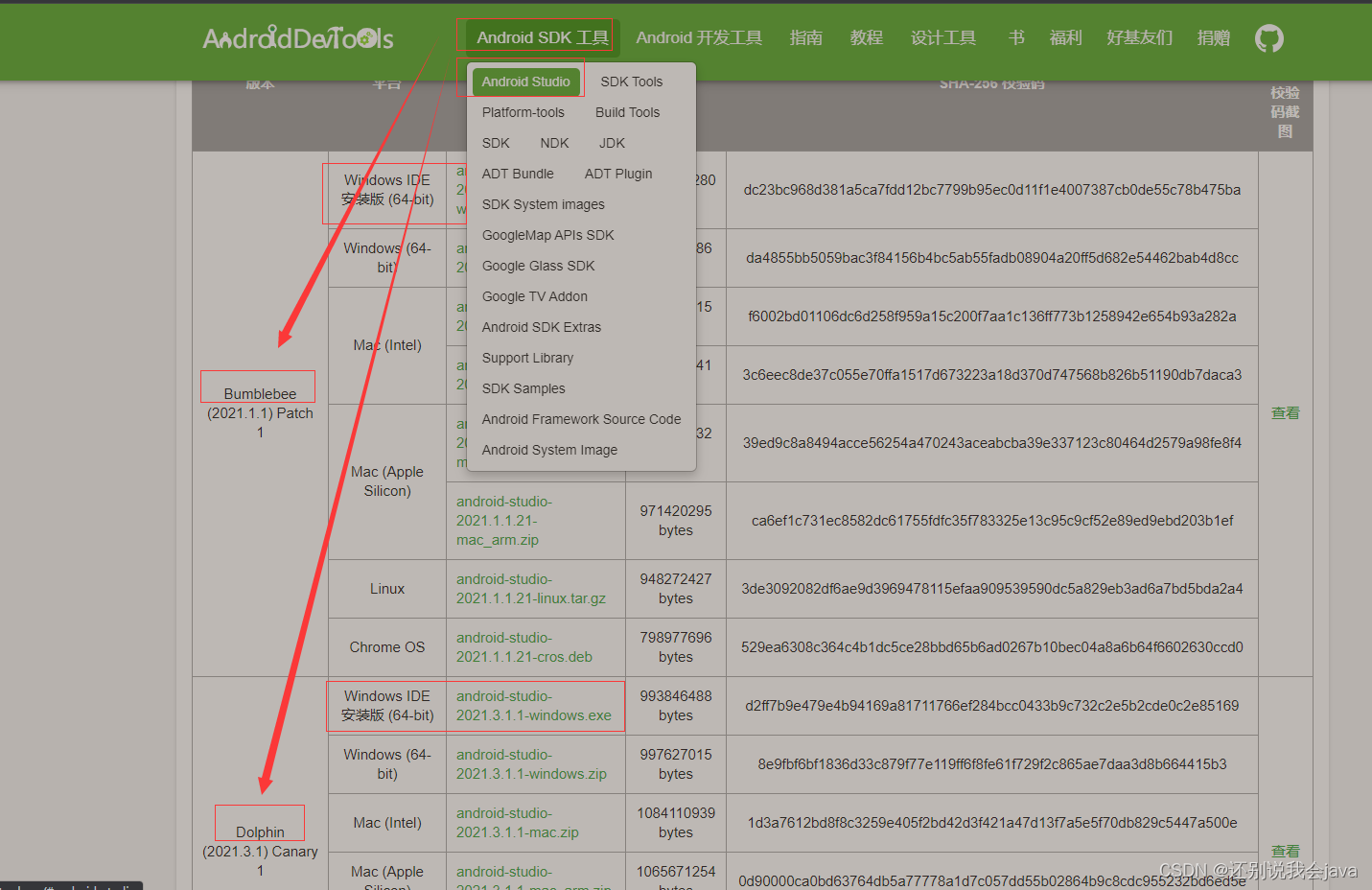Click the 997627015 bytes size cell
The width and height of the screenshot is (1372, 890).
[676, 764]
